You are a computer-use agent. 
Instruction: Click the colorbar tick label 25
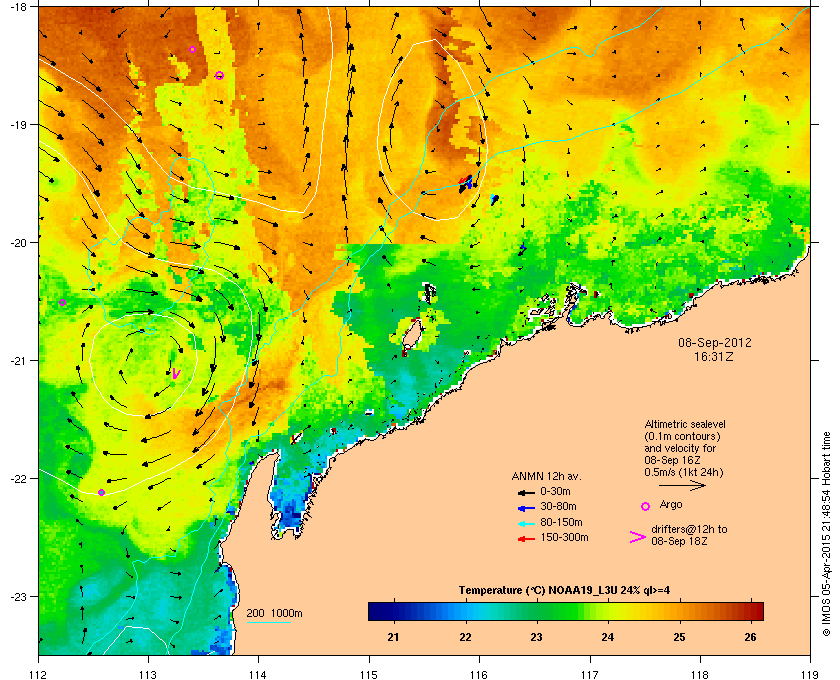click(x=679, y=637)
